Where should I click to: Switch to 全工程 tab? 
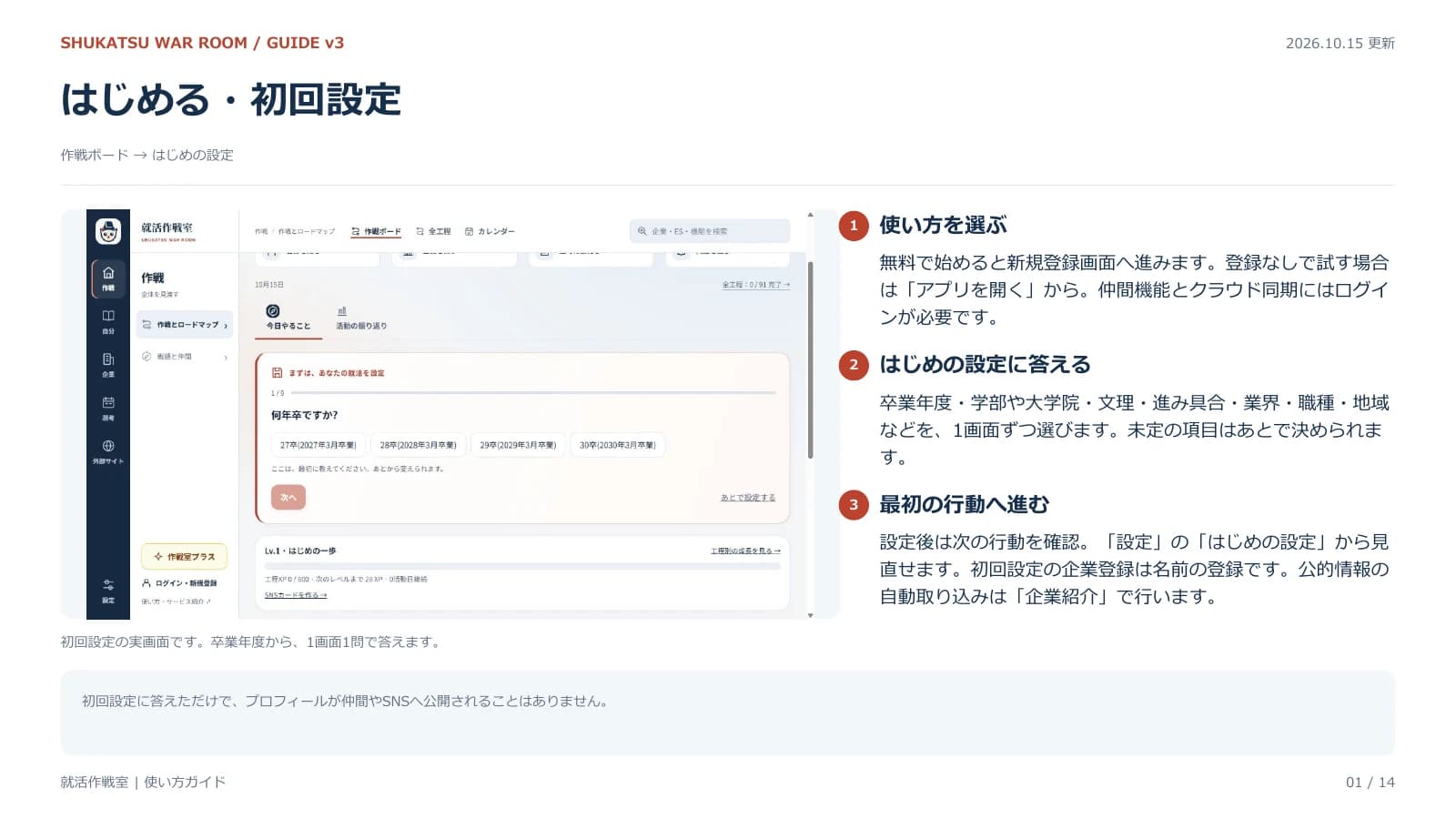tap(433, 231)
